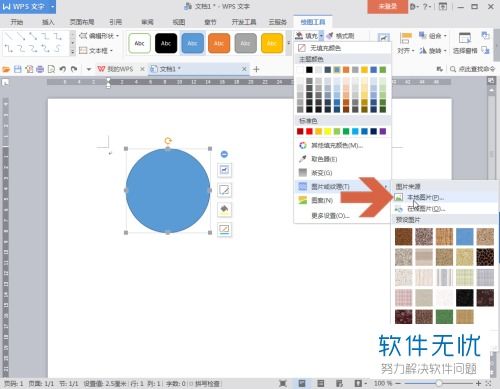This screenshot has width=500, height=389.
Task: Click the Open folder icon in quick toolbar
Action: [x=6, y=69]
